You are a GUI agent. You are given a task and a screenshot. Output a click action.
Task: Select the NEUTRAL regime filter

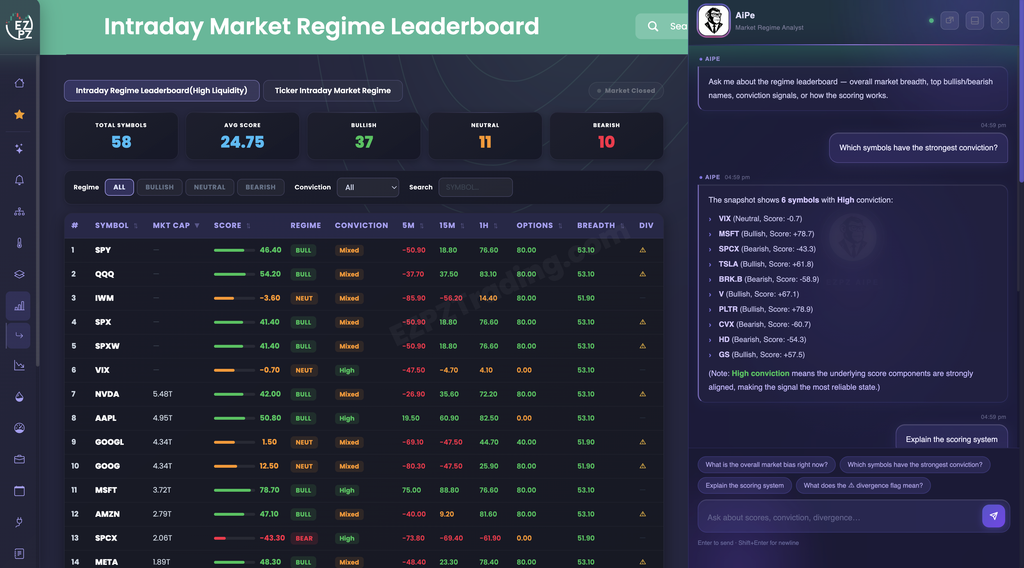209,187
